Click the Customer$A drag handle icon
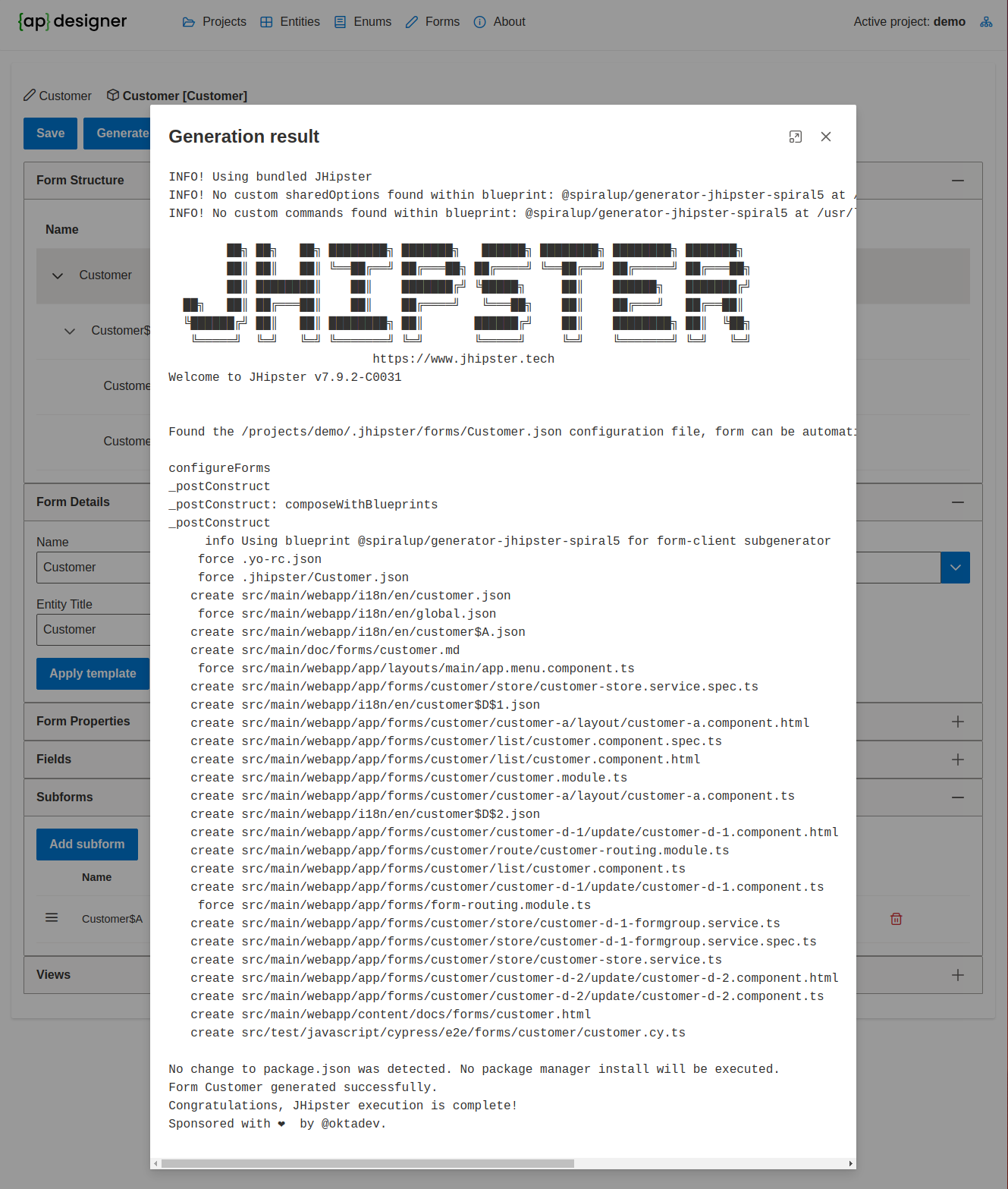The image size is (1008, 1189). (x=52, y=917)
